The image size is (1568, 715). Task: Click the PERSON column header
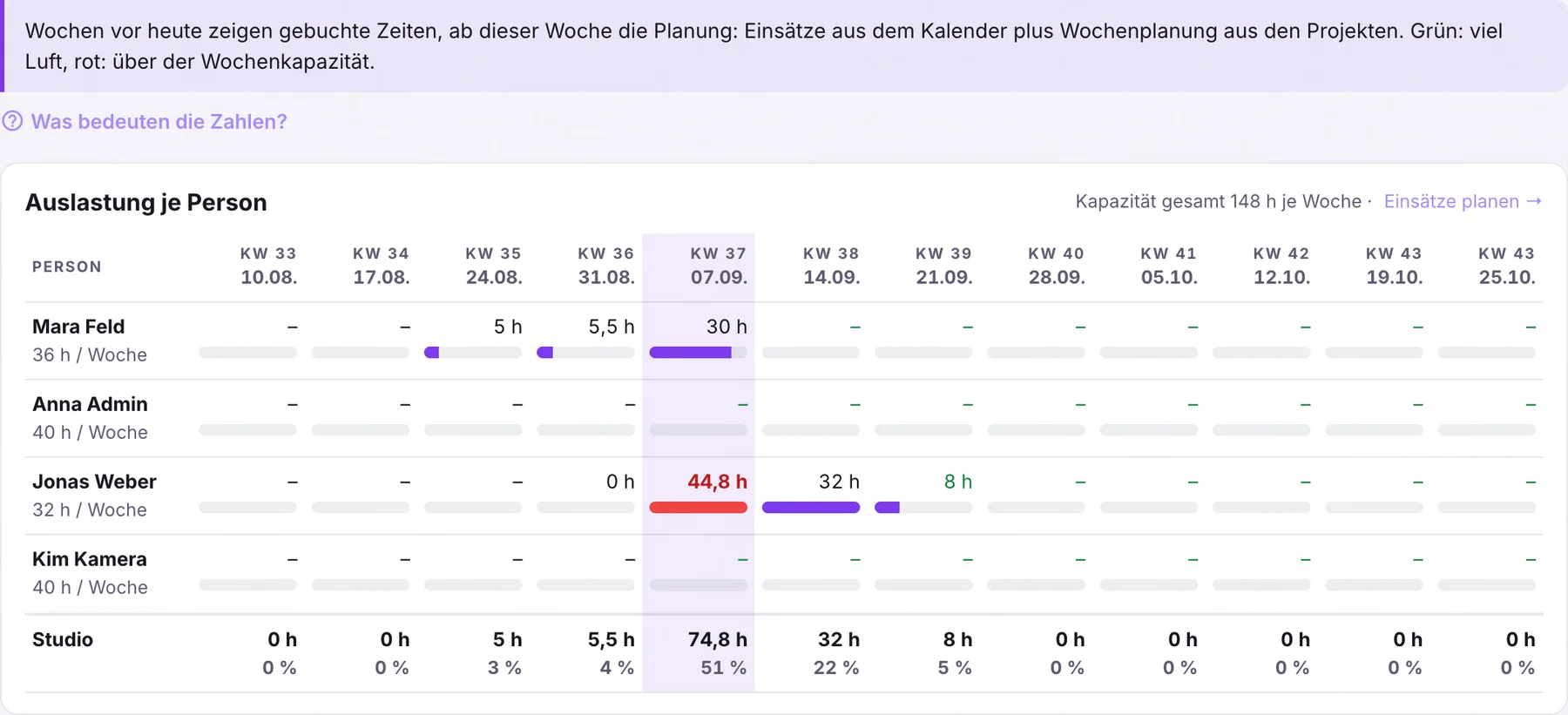(67, 266)
